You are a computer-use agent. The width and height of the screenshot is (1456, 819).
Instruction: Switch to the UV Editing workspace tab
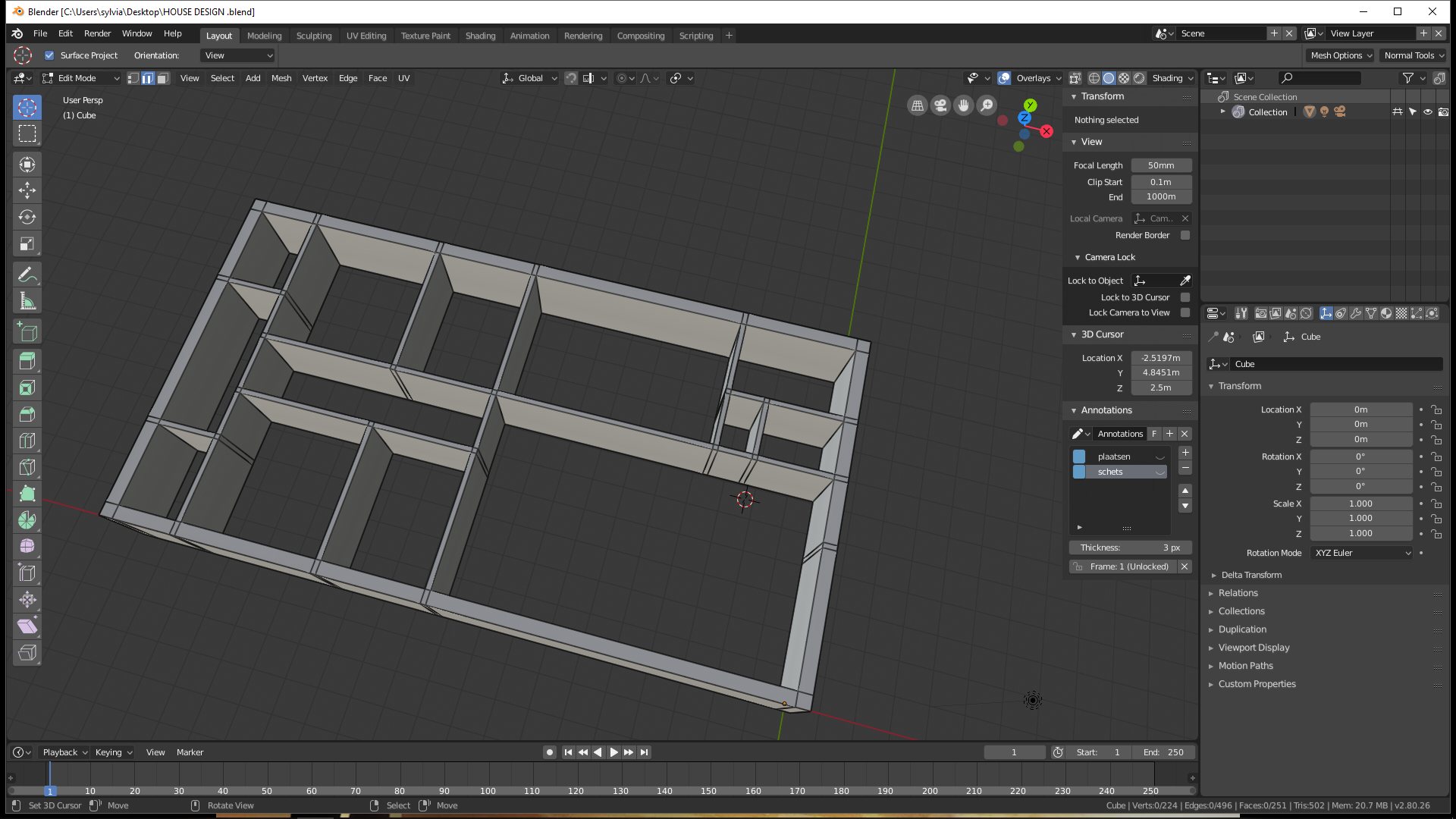(366, 36)
